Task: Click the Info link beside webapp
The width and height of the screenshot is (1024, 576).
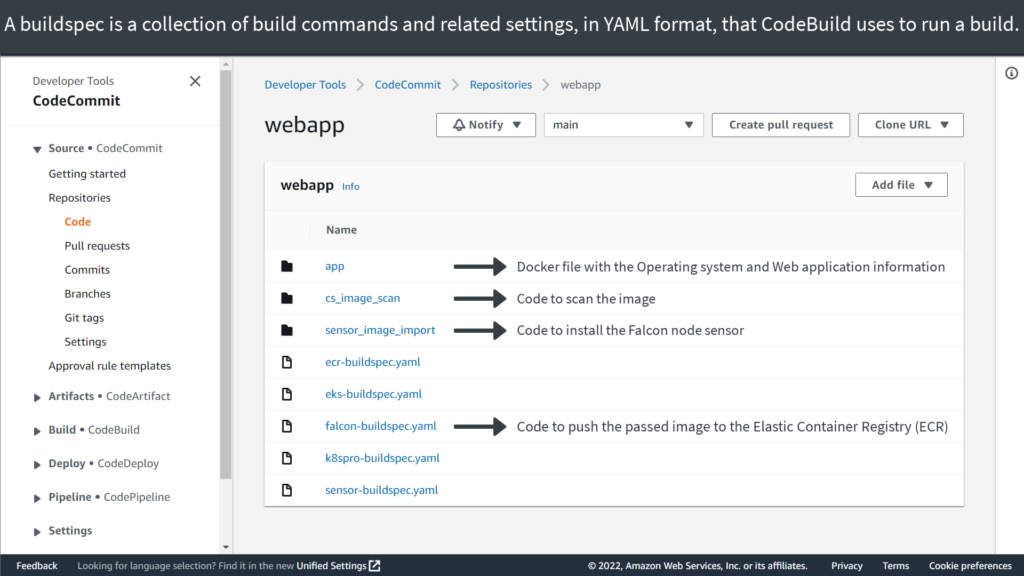Action: (351, 186)
